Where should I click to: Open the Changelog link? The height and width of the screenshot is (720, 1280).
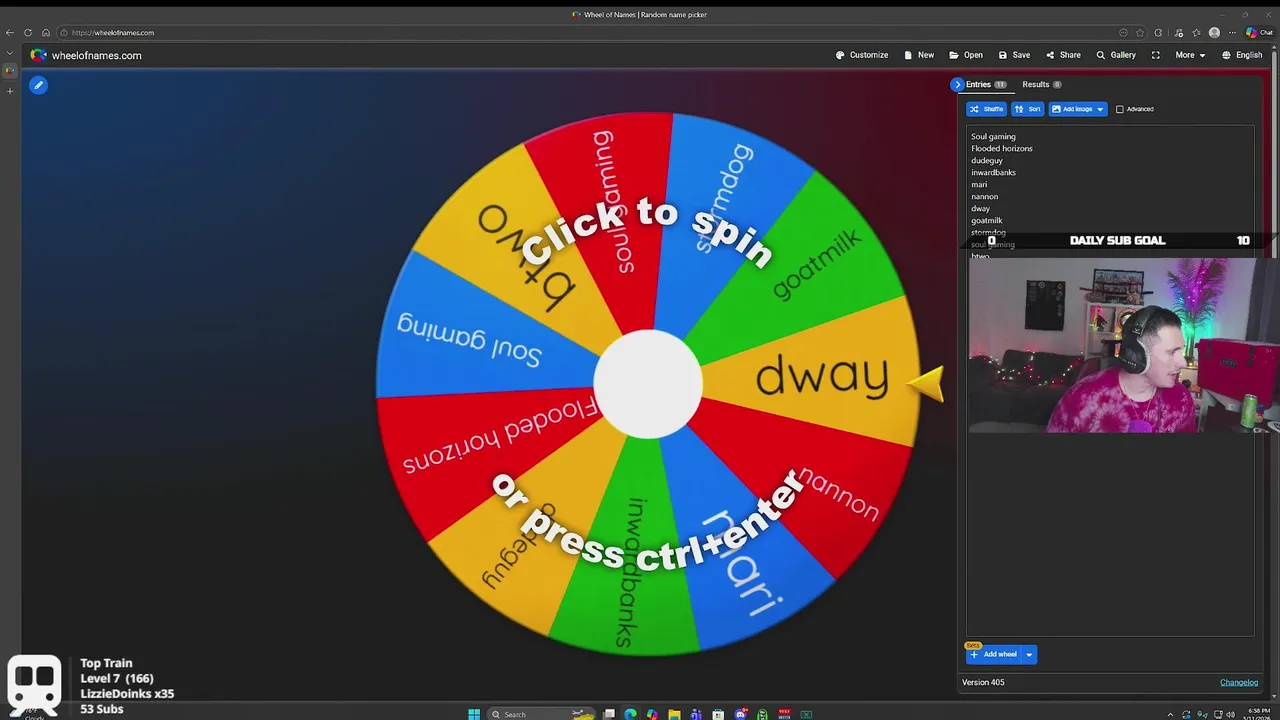(1239, 682)
